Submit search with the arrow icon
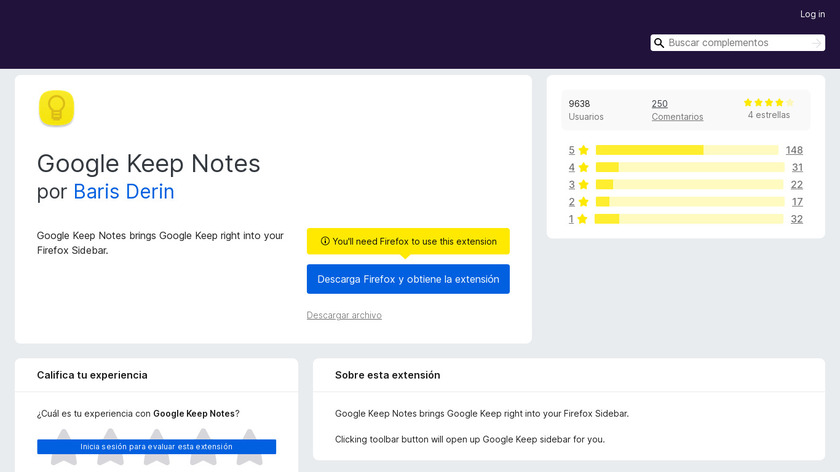Screen dimensions: 840x472 [x=817, y=43]
